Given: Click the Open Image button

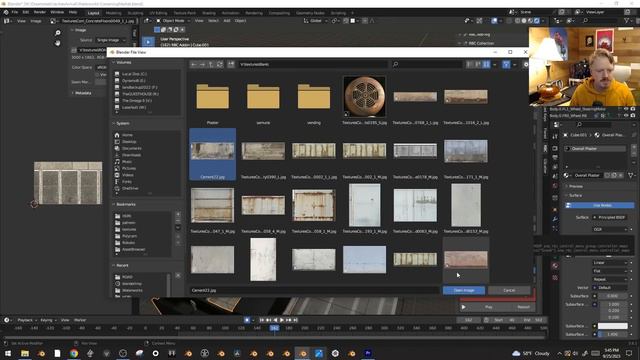Looking at the screenshot, I should pos(464,290).
